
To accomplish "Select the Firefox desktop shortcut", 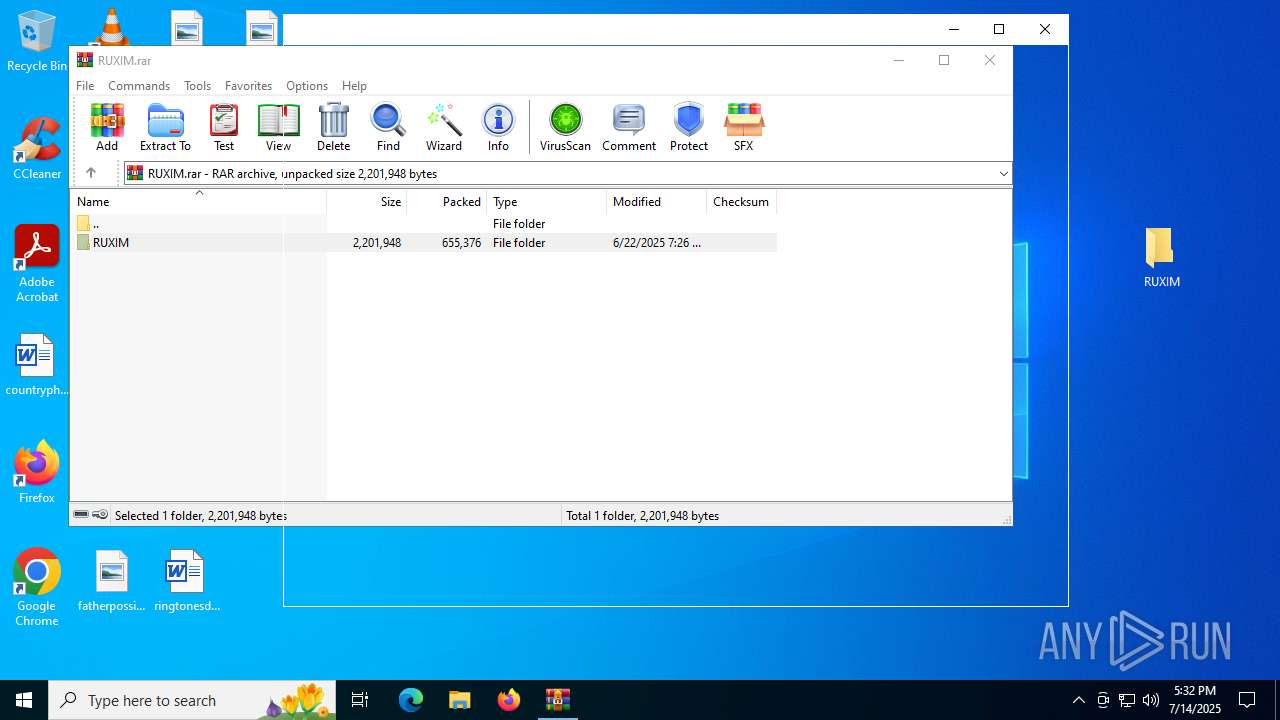I will tap(37, 473).
